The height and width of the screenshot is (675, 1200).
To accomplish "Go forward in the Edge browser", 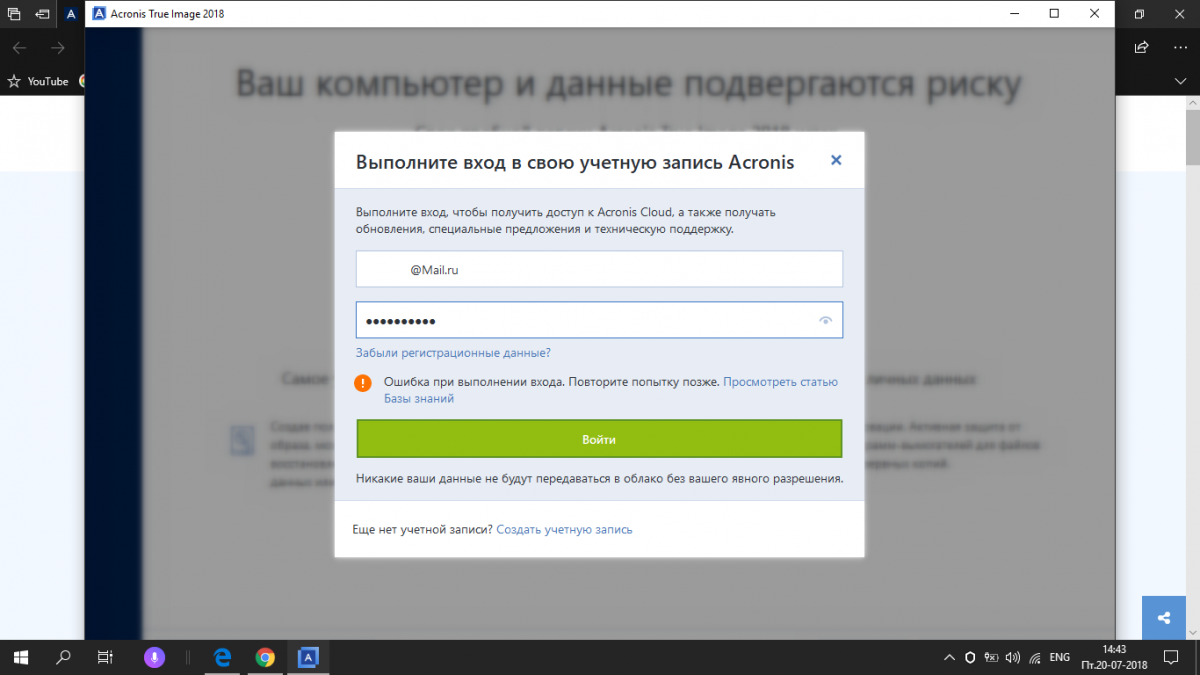I will point(58,48).
